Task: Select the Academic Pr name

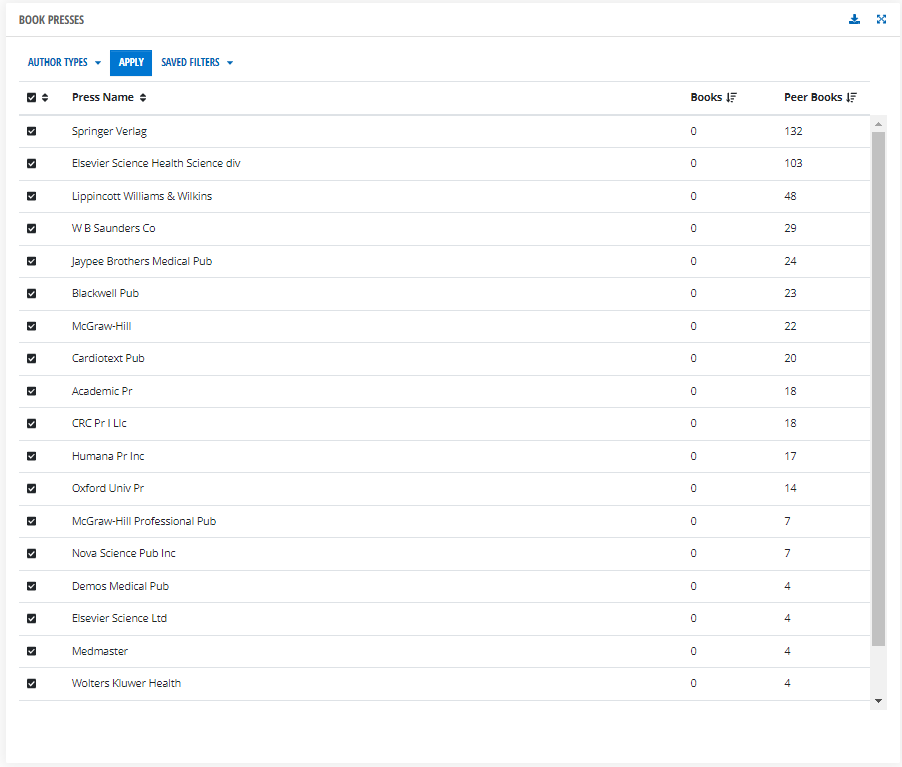Action: 102,391
